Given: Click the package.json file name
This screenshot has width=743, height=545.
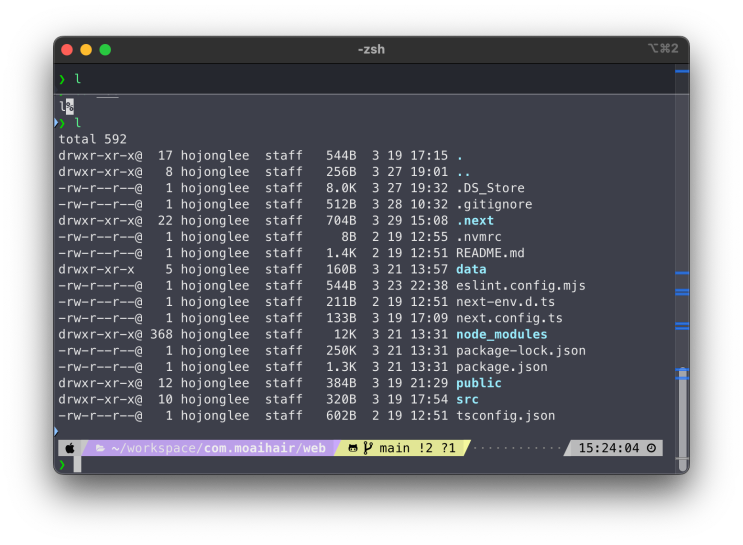Looking at the screenshot, I should (x=501, y=367).
